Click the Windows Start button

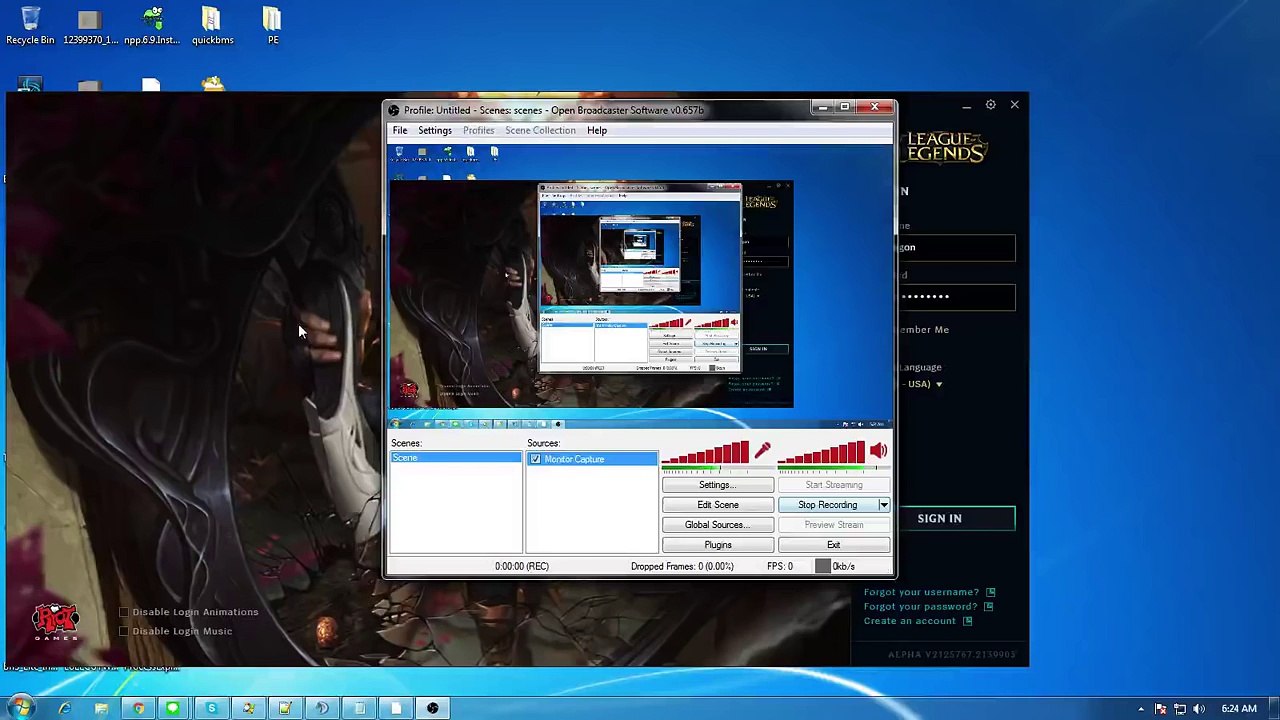tap(20, 708)
